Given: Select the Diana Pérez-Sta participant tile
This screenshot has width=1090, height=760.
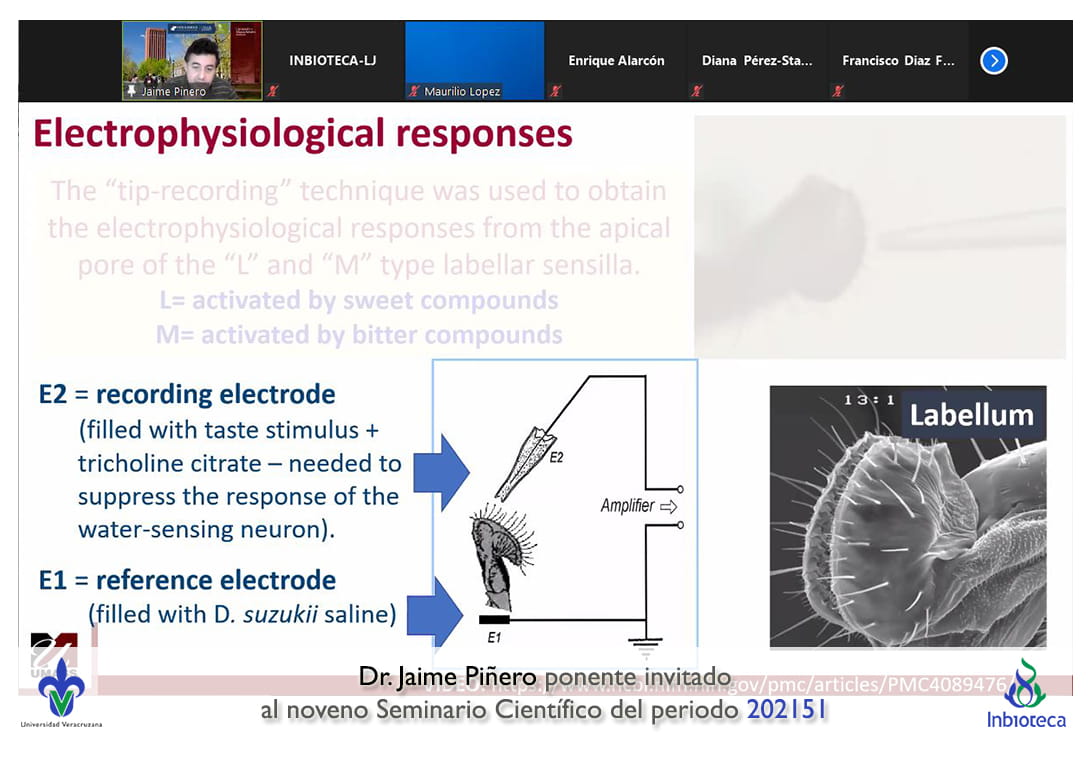Looking at the screenshot, I should 757,61.
